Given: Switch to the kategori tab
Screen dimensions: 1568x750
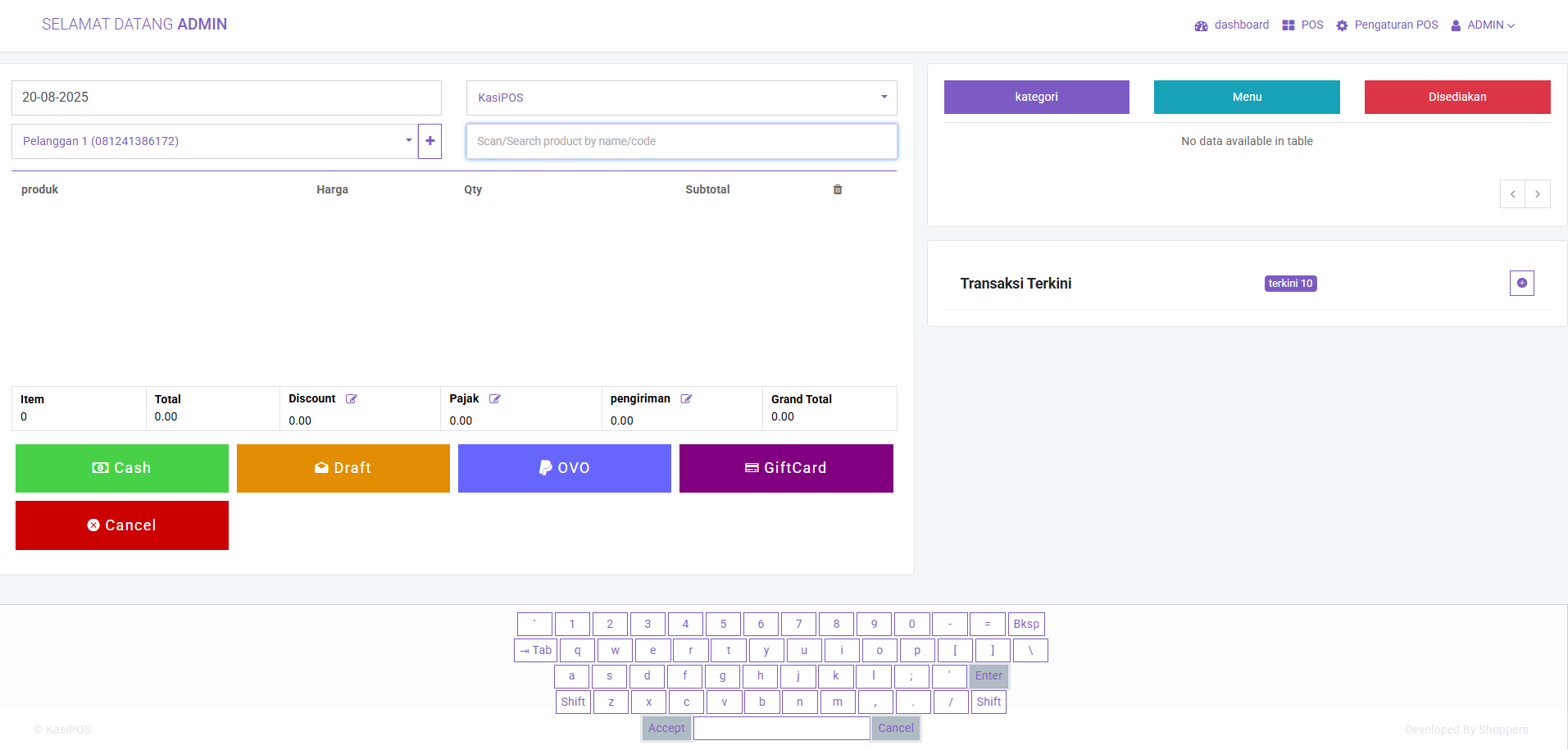Looking at the screenshot, I should (1036, 97).
